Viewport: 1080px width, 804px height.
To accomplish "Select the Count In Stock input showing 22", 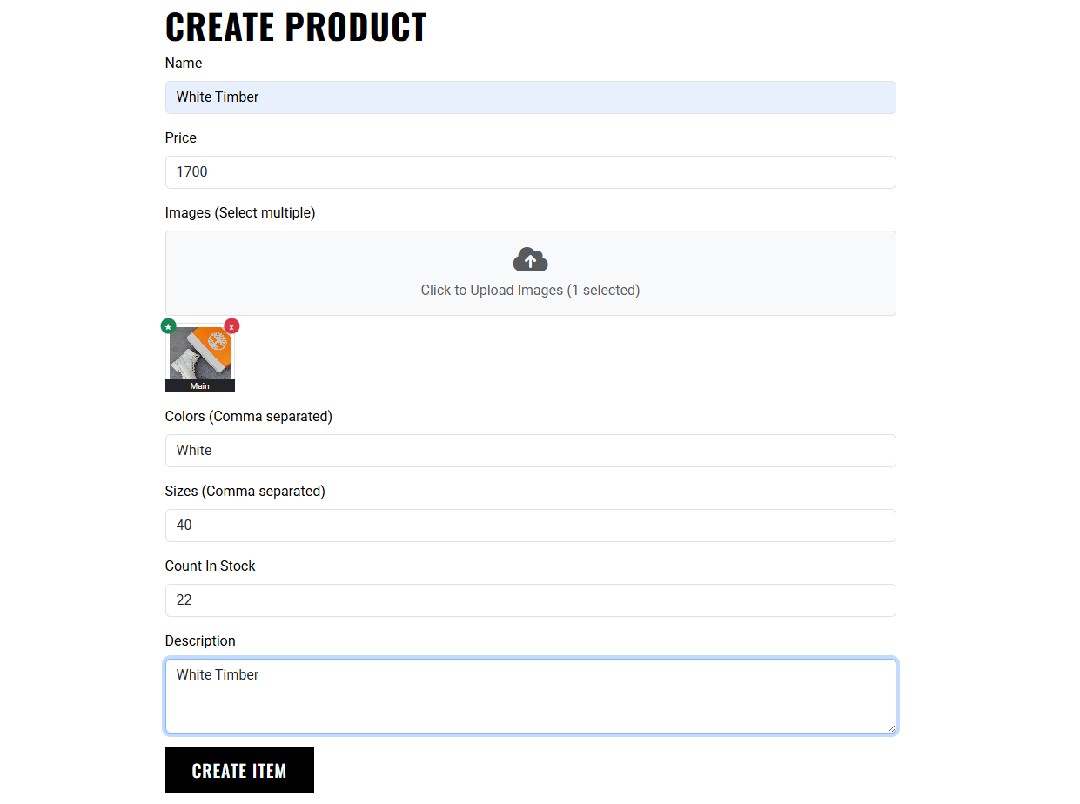I will pyautogui.click(x=529, y=600).
